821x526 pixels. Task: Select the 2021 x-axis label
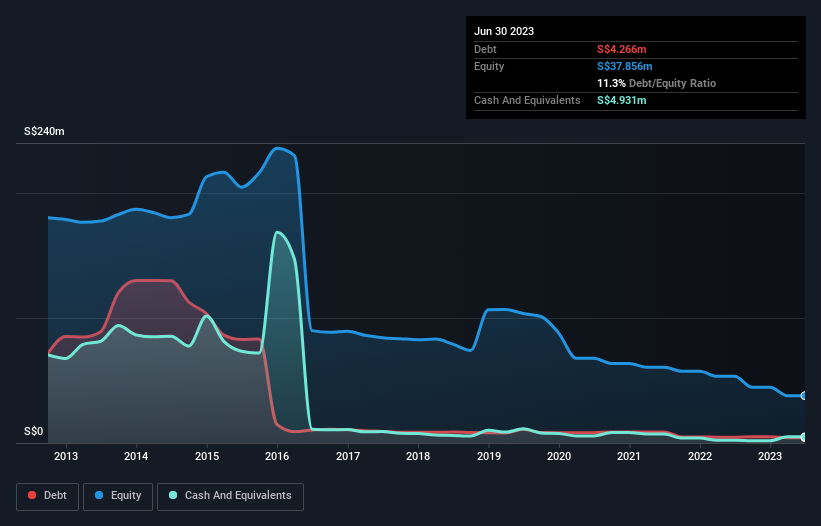pos(629,456)
